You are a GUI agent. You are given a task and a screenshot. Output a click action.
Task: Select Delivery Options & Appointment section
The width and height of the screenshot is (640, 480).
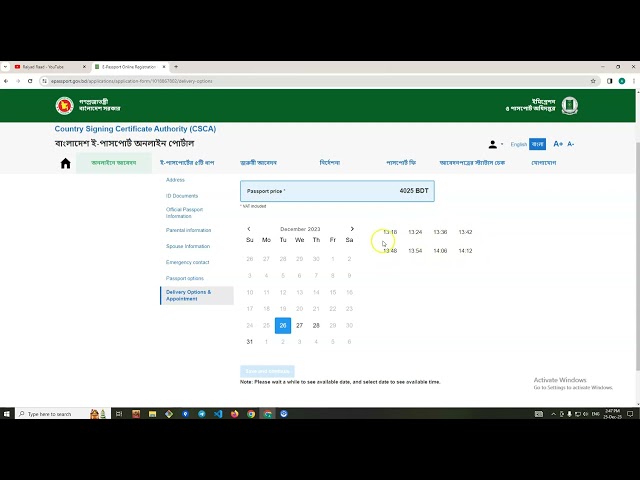point(197,296)
